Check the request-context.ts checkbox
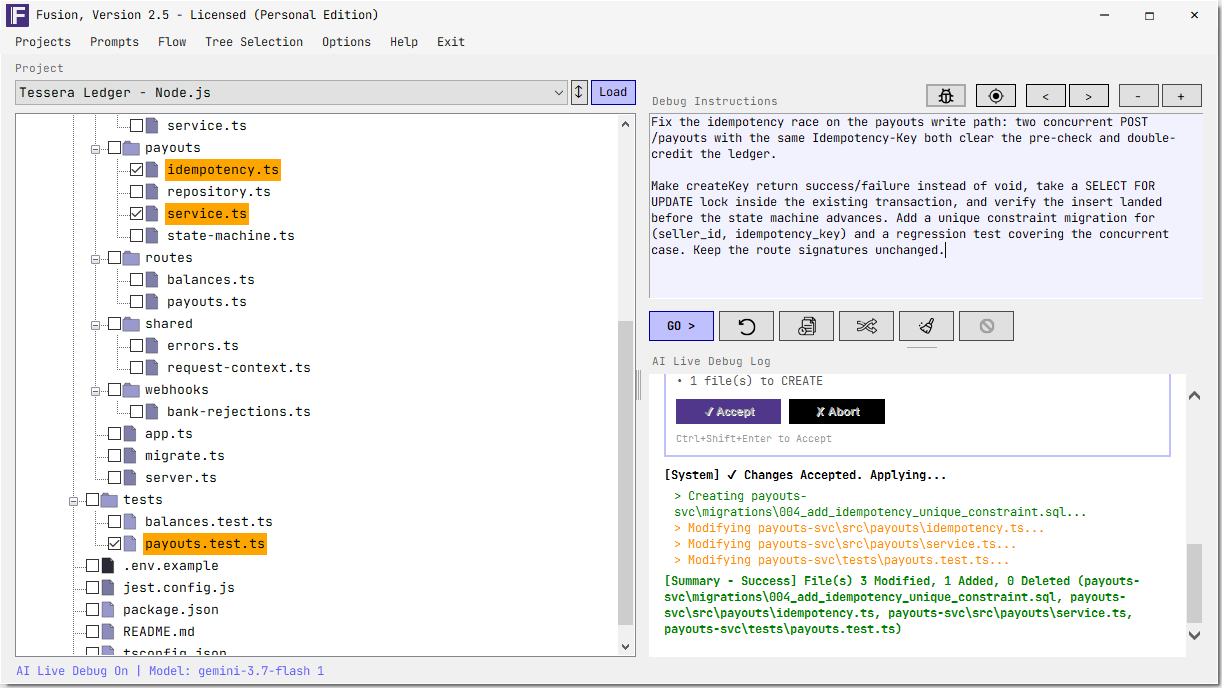1222x688 pixels. point(136,368)
